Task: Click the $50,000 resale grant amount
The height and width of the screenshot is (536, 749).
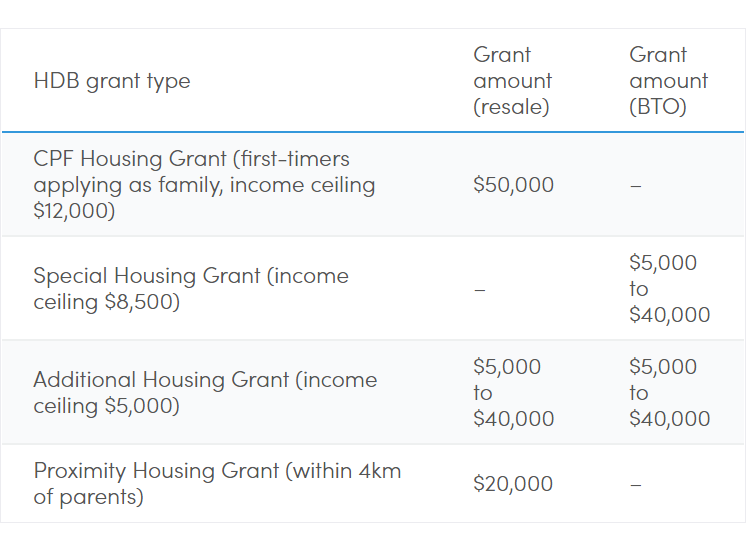Action: [513, 185]
